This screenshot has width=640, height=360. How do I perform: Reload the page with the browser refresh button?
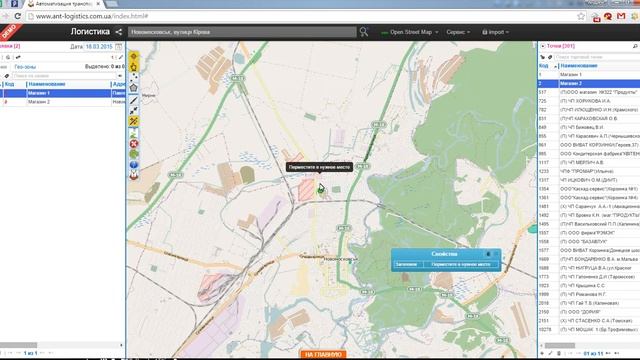tap(17, 16)
